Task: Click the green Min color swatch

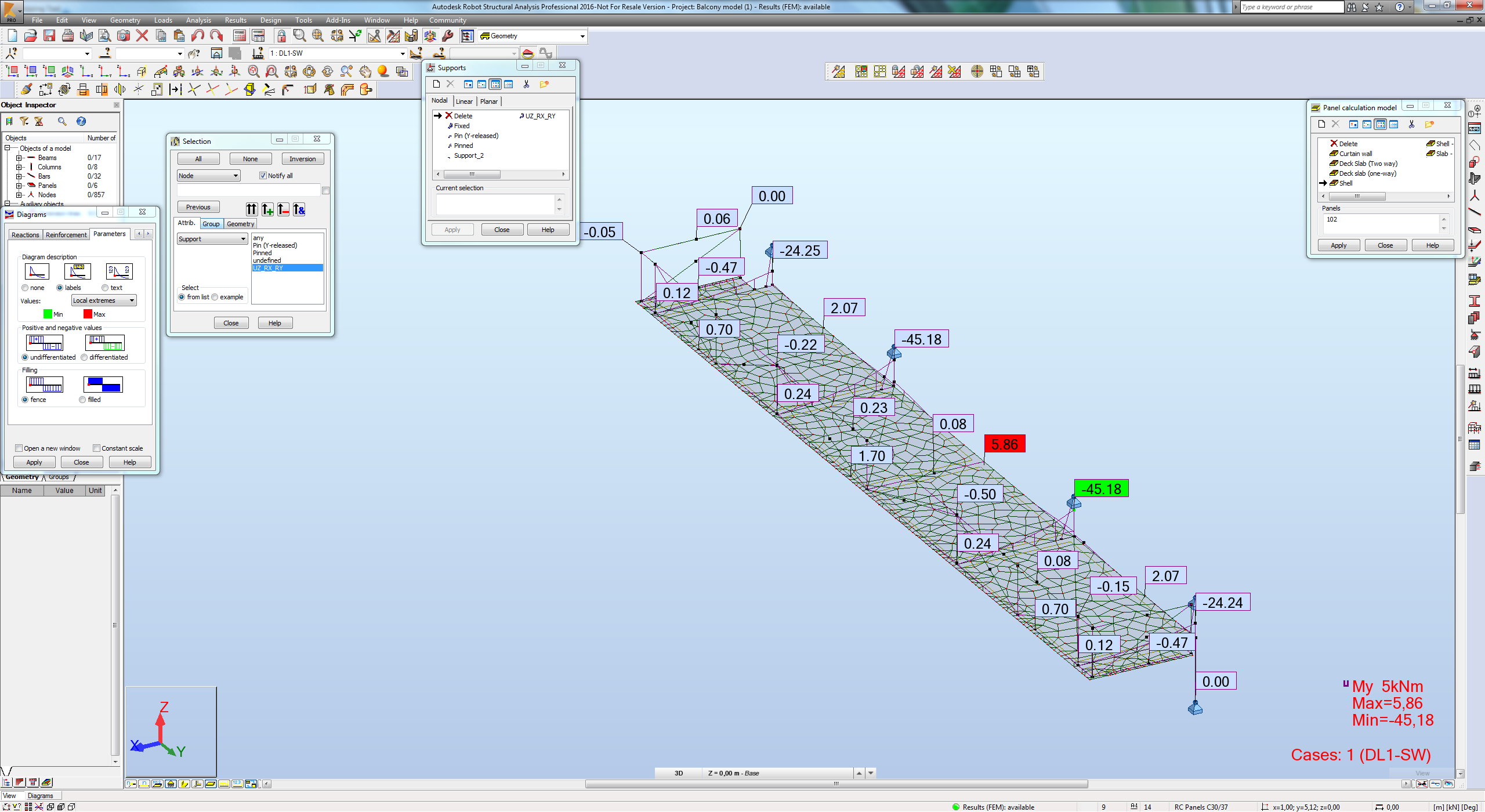Action: pos(48,314)
